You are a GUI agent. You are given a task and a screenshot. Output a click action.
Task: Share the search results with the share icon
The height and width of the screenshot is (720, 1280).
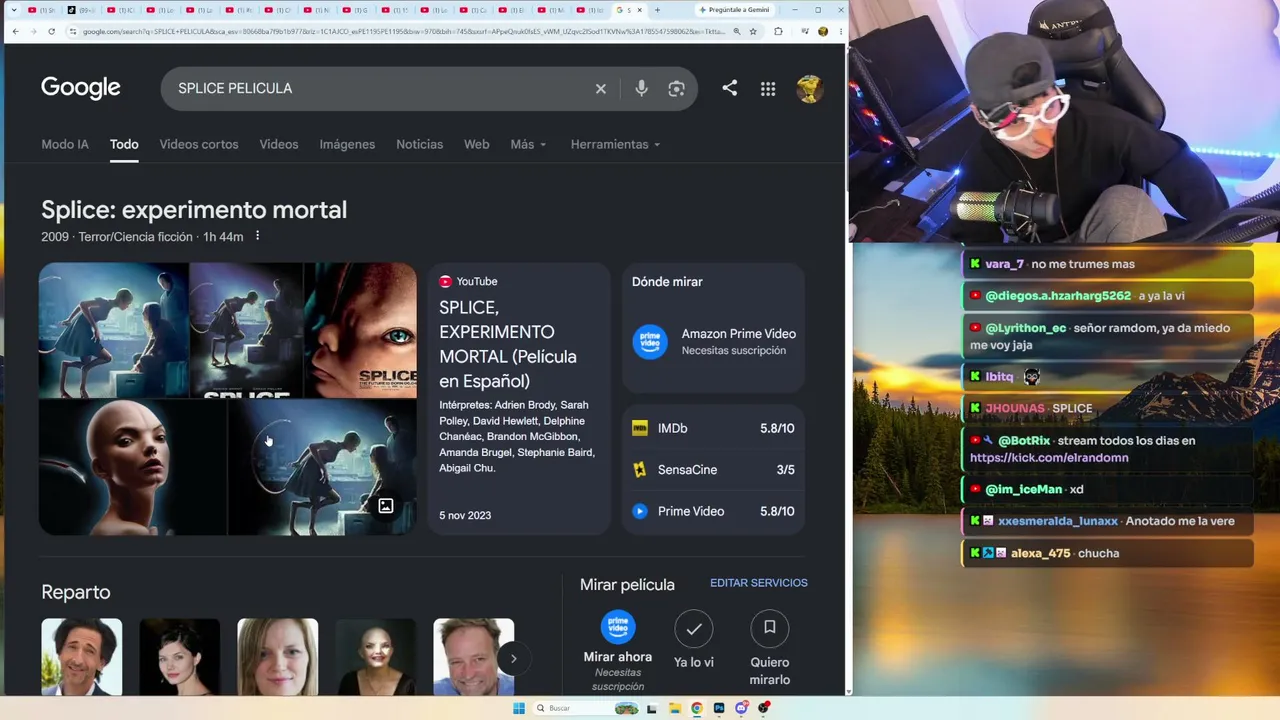click(730, 88)
